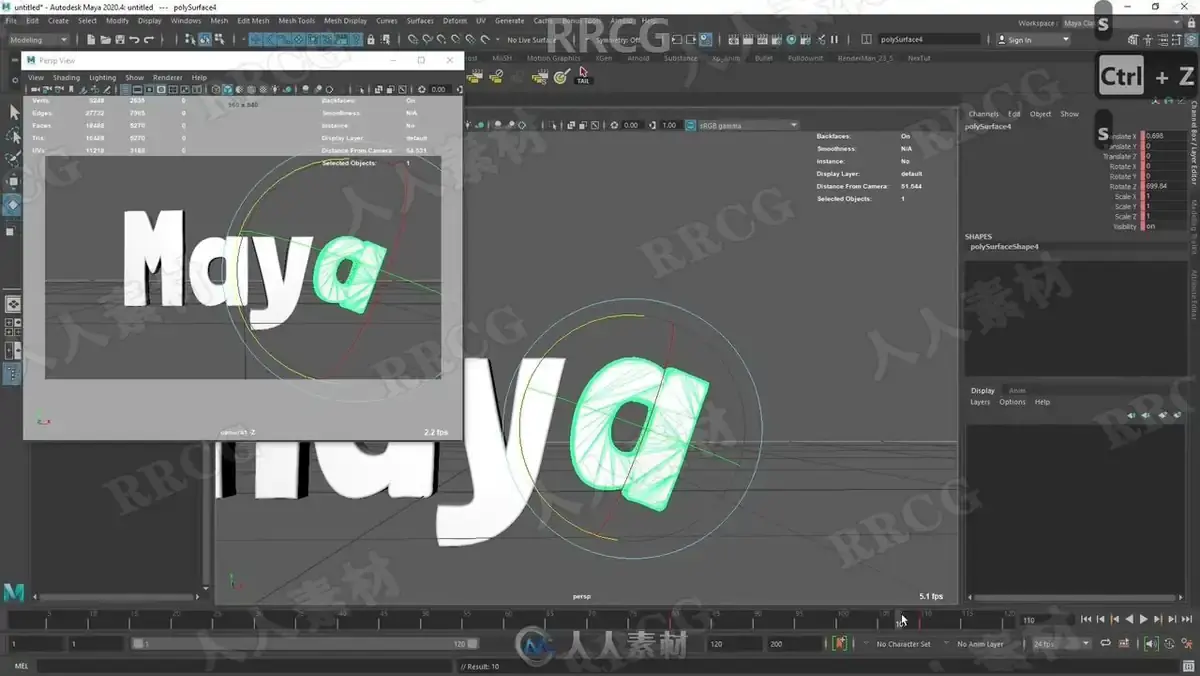Select the Lasso tool in the toolbox
Image resolution: width=1200 pixels, height=676 pixels.
click(x=13, y=135)
